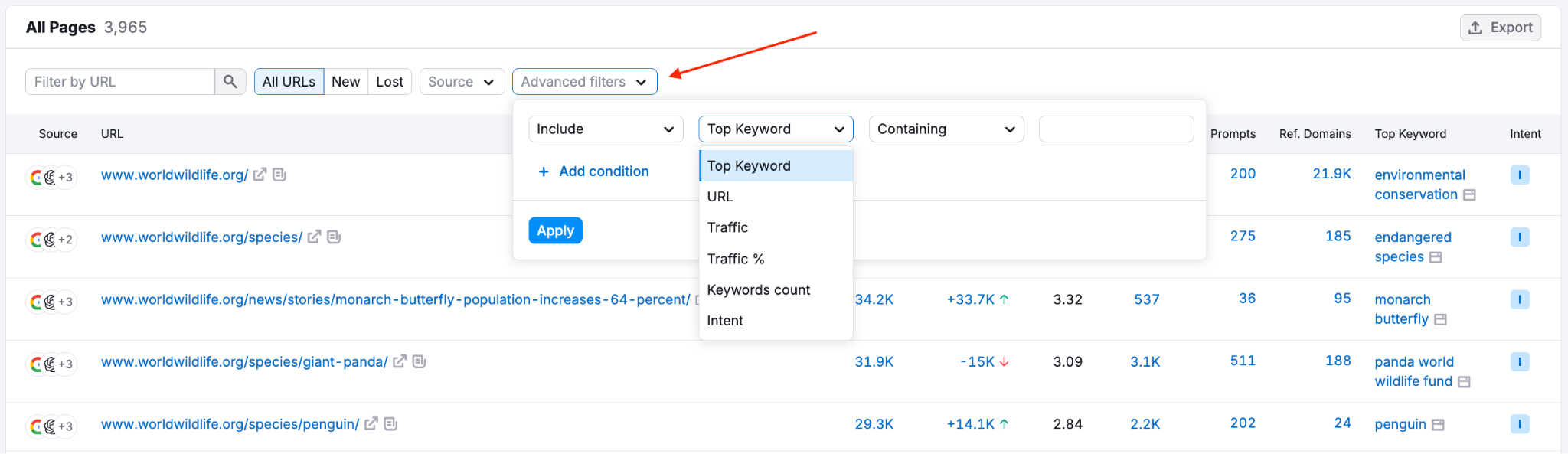The width and height of the screenshot is (1568, 454).
Task: Click Add condition
Action: click(x=593, y=171)
